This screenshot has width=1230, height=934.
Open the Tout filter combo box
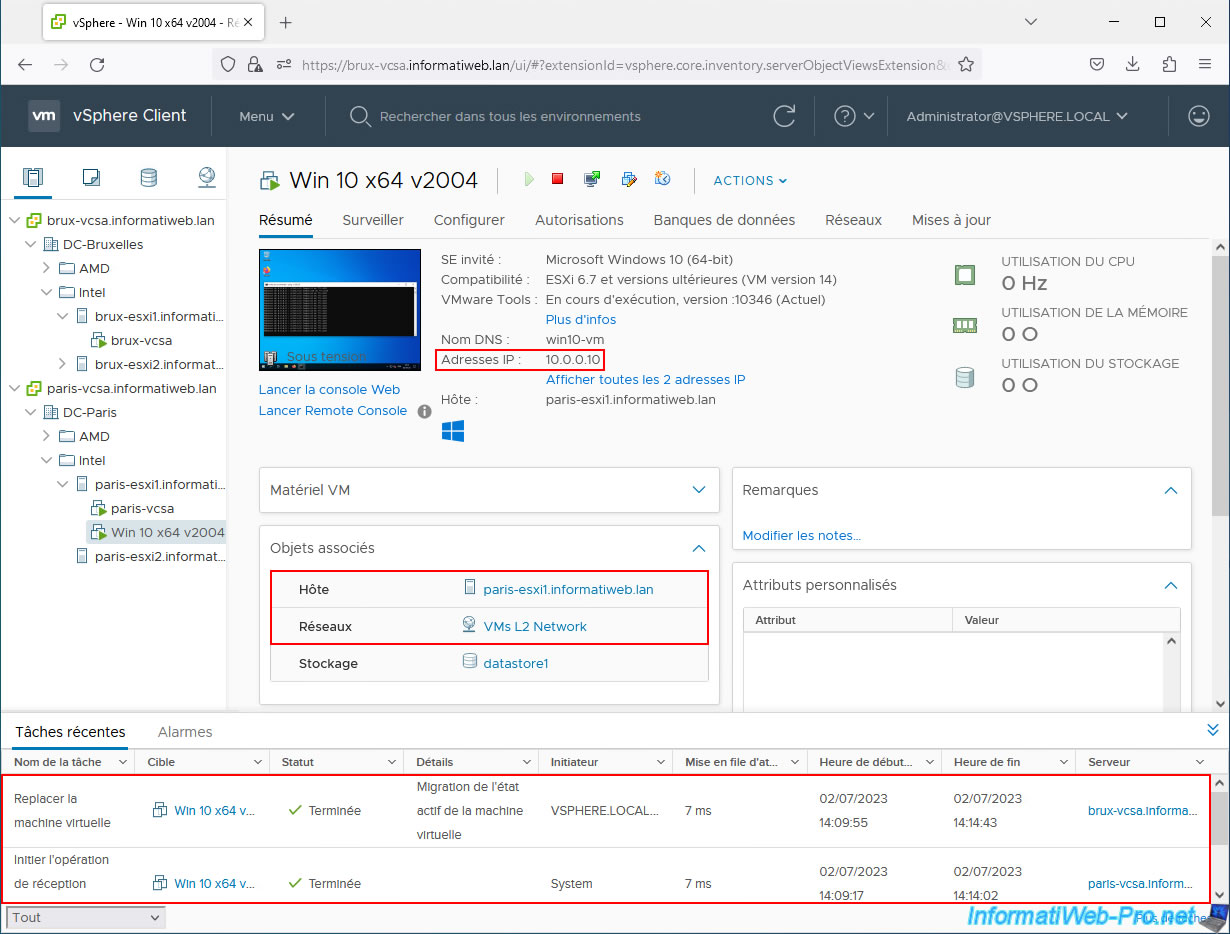coord(86,917)
